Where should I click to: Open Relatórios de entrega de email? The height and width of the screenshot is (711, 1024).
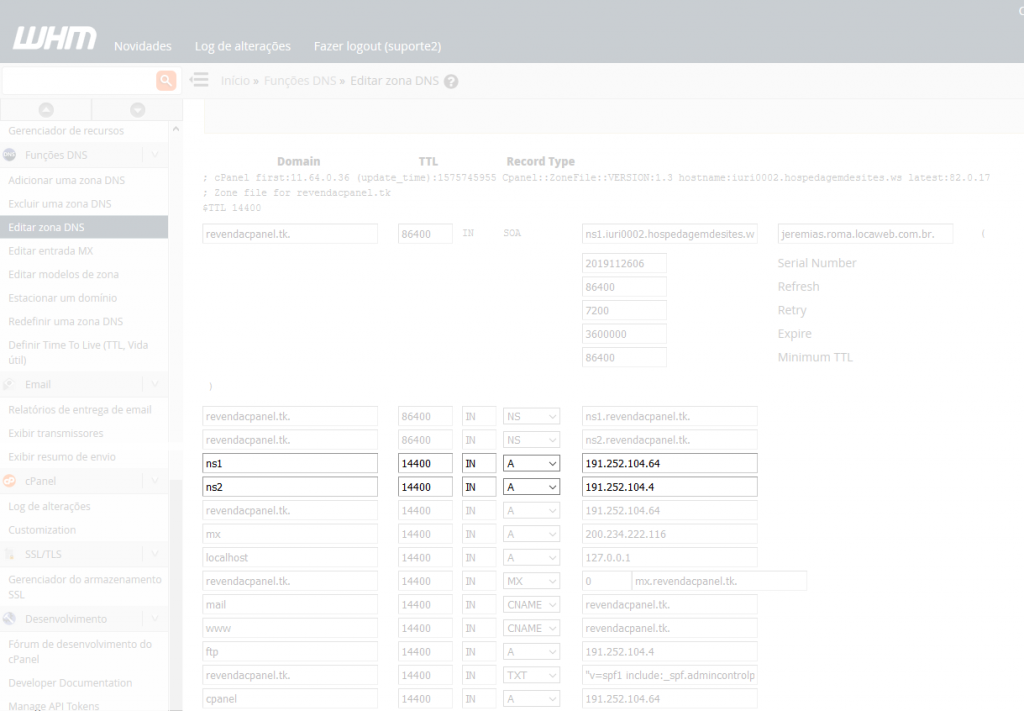tap(80, 410)
